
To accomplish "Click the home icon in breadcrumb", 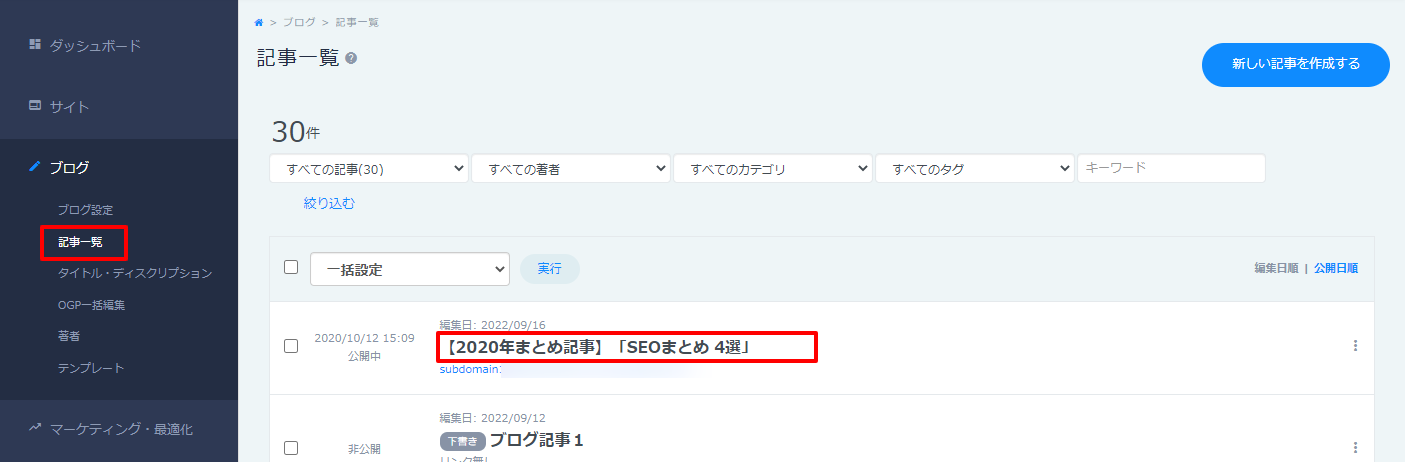I will pyautogui.click(x=259, y=22).
